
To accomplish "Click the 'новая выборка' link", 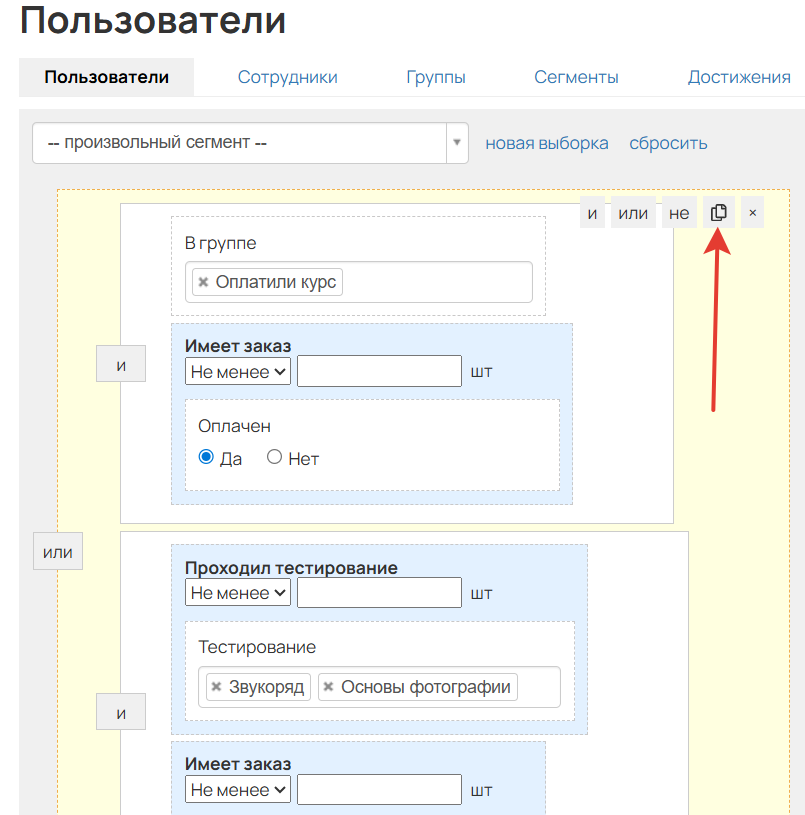I will pos(547,143).
